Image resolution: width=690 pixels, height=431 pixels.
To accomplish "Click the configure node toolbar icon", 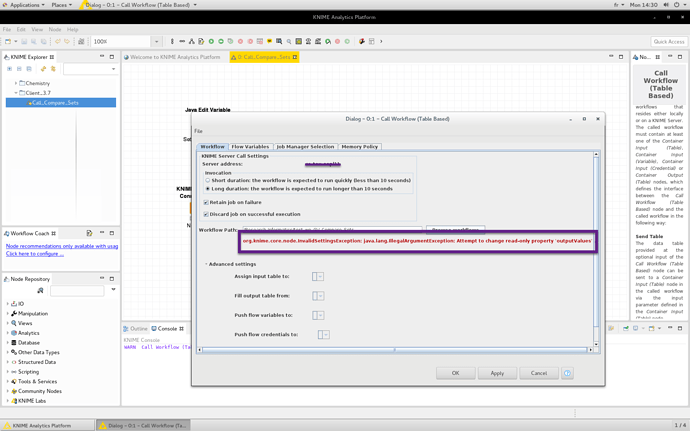I will click(x=201, y=41).
